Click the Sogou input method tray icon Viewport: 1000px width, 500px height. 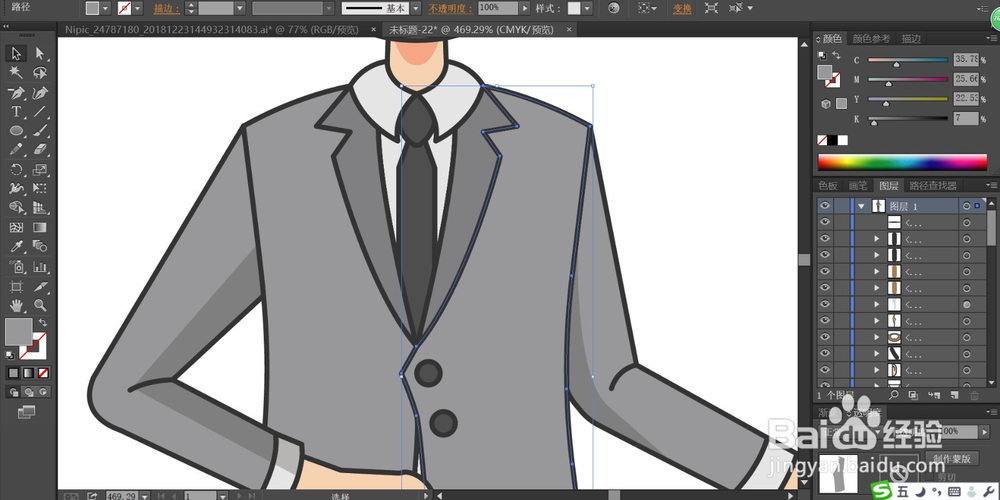click(x=881, y=491)
